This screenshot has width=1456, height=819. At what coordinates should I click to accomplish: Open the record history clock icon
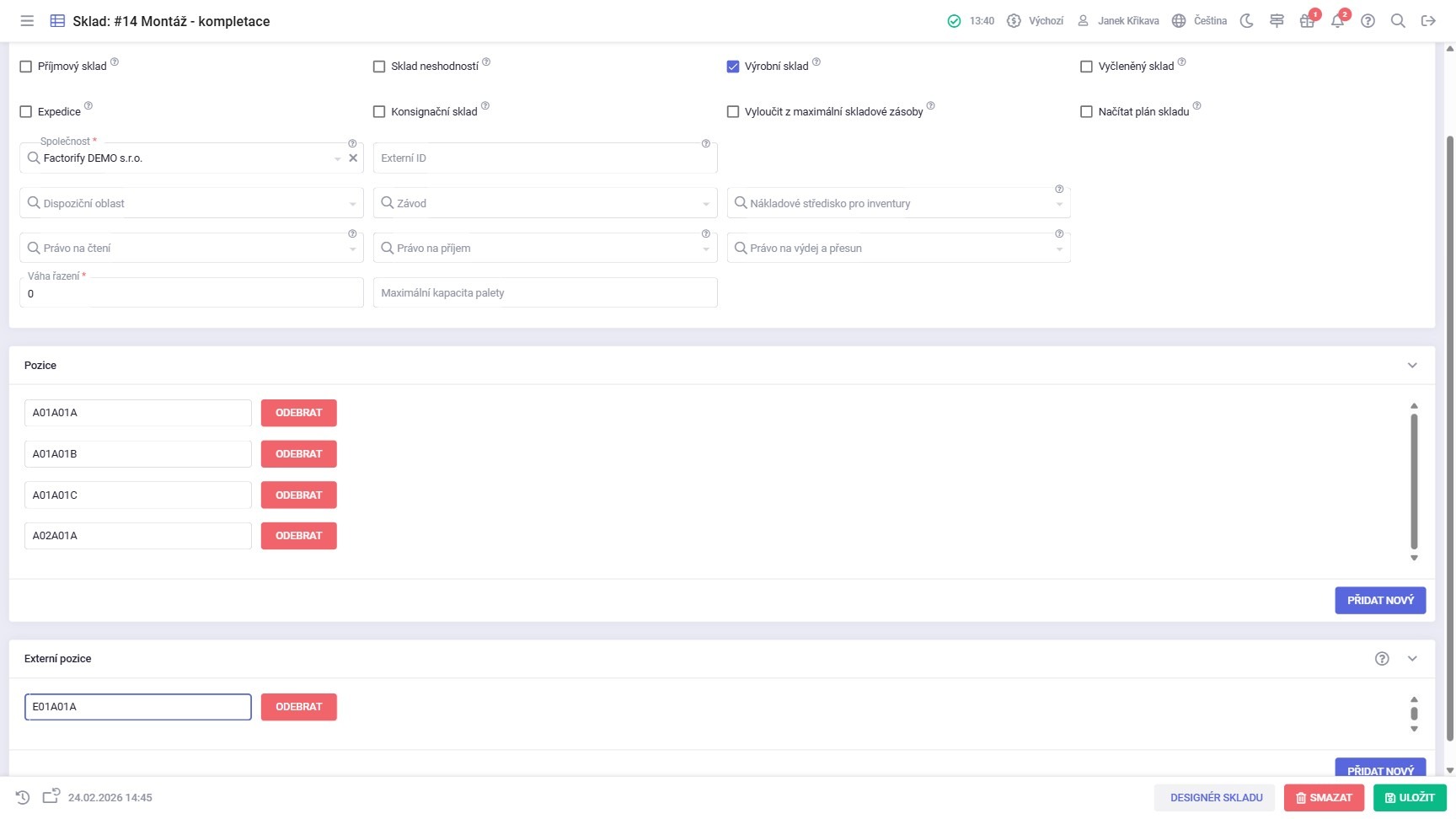point(23,797)
